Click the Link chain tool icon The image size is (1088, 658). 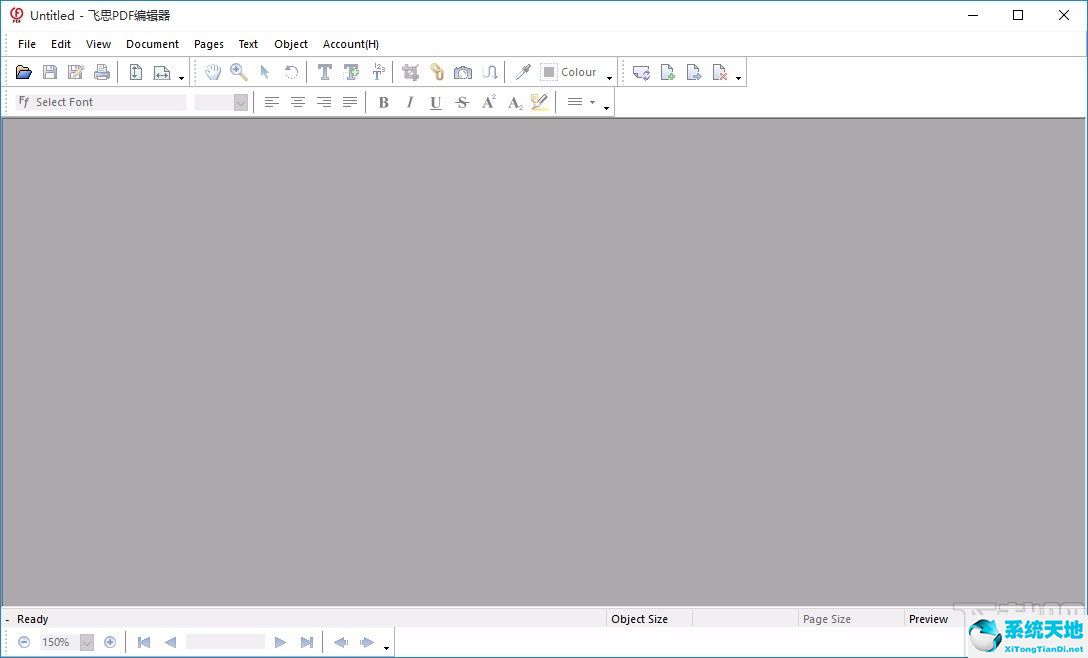click(436, 72)
